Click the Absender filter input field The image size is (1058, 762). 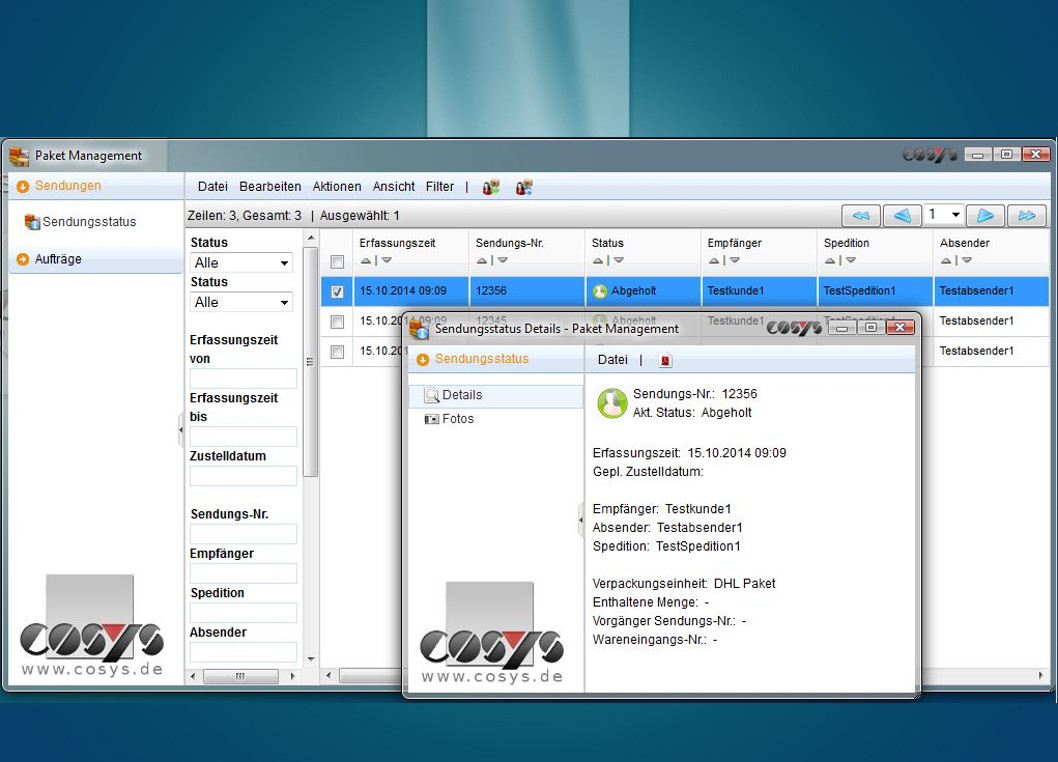[243, 652]
